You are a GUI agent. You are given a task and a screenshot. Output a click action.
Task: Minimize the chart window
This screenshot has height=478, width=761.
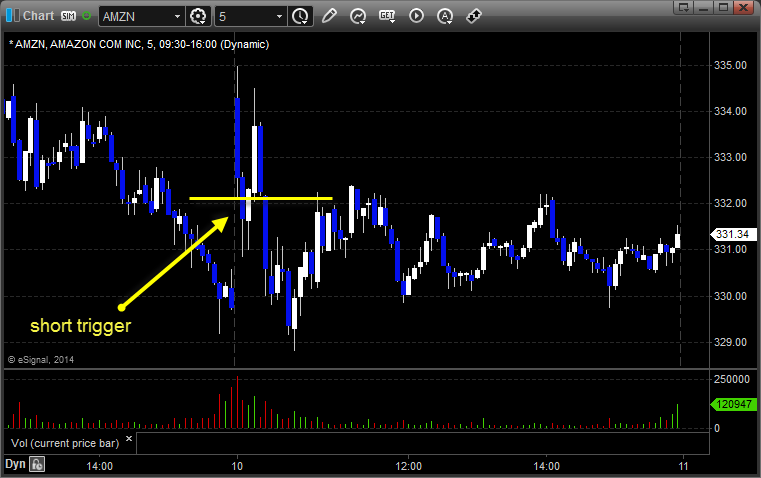pos(704,7)
